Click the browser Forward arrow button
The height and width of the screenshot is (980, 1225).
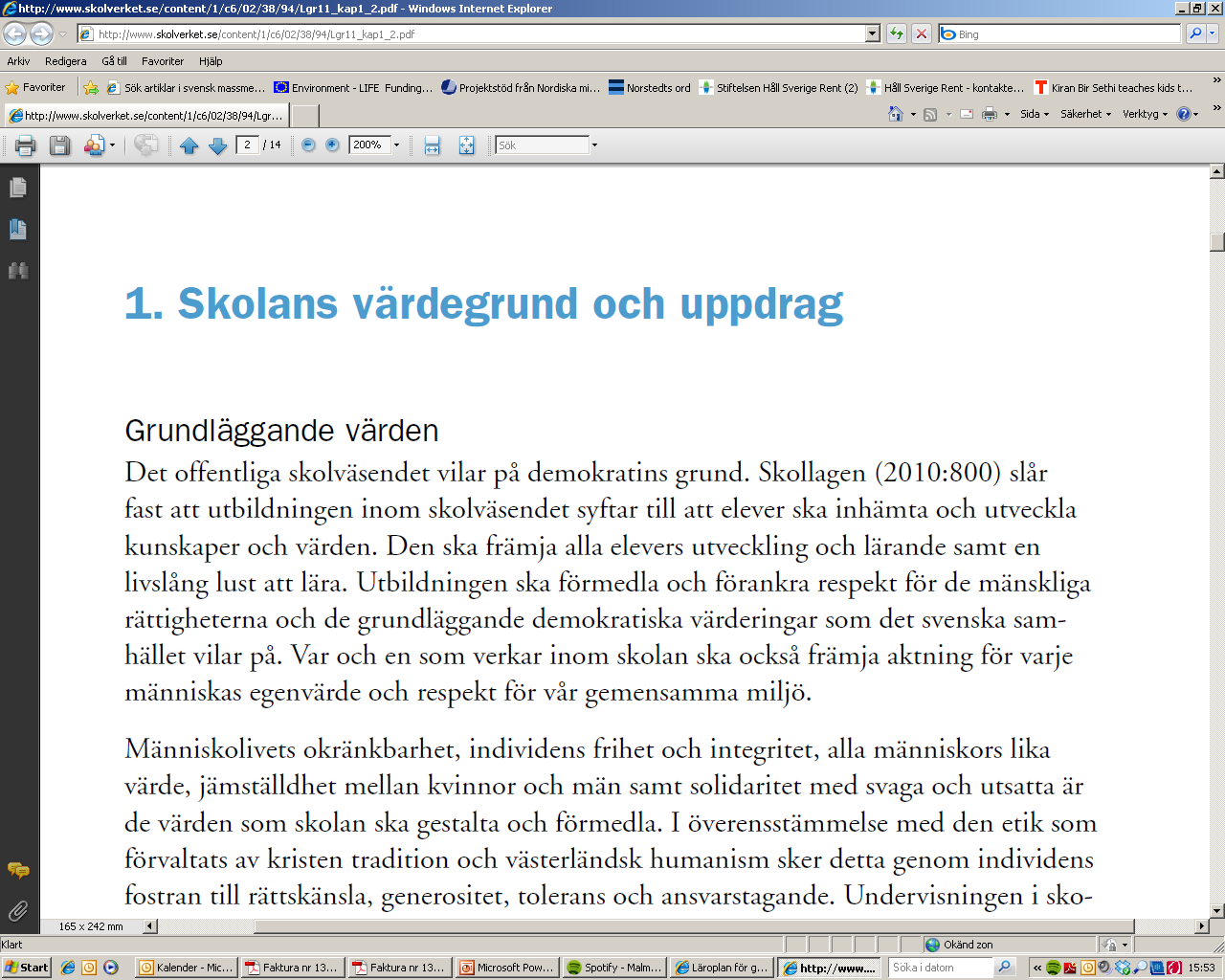[41, 34]
